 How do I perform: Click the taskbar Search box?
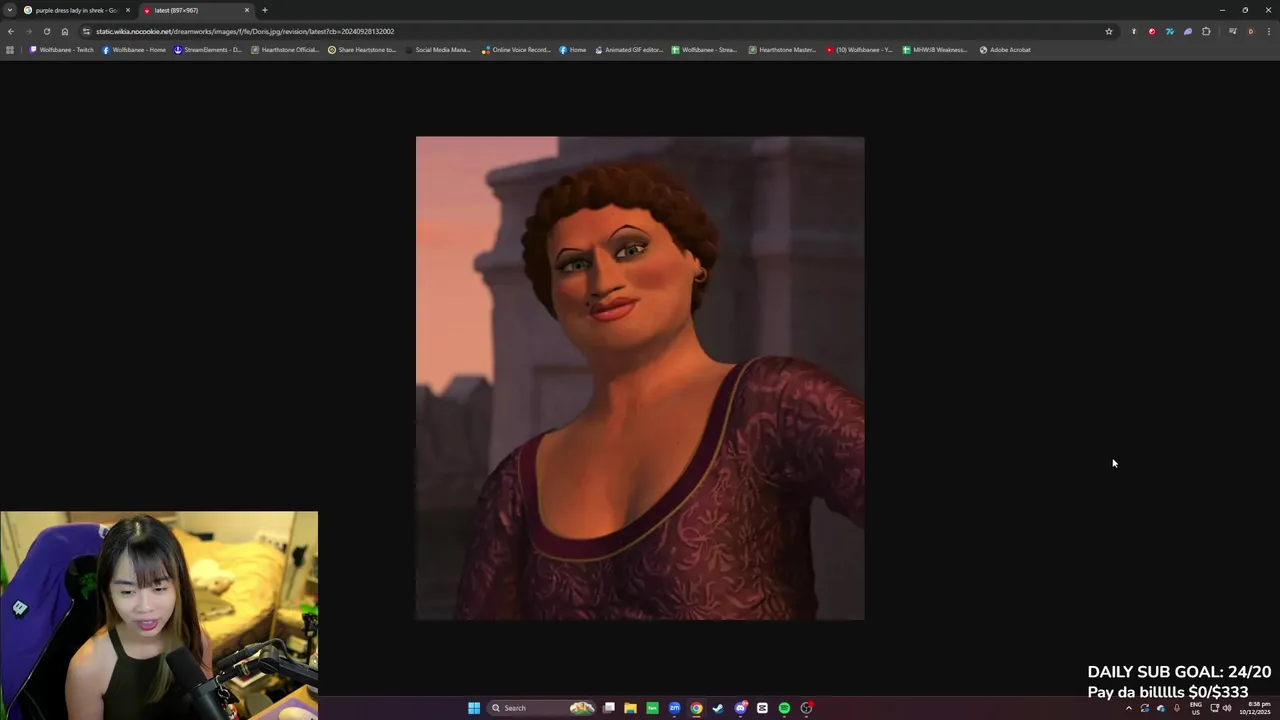(x=540, y=708)
